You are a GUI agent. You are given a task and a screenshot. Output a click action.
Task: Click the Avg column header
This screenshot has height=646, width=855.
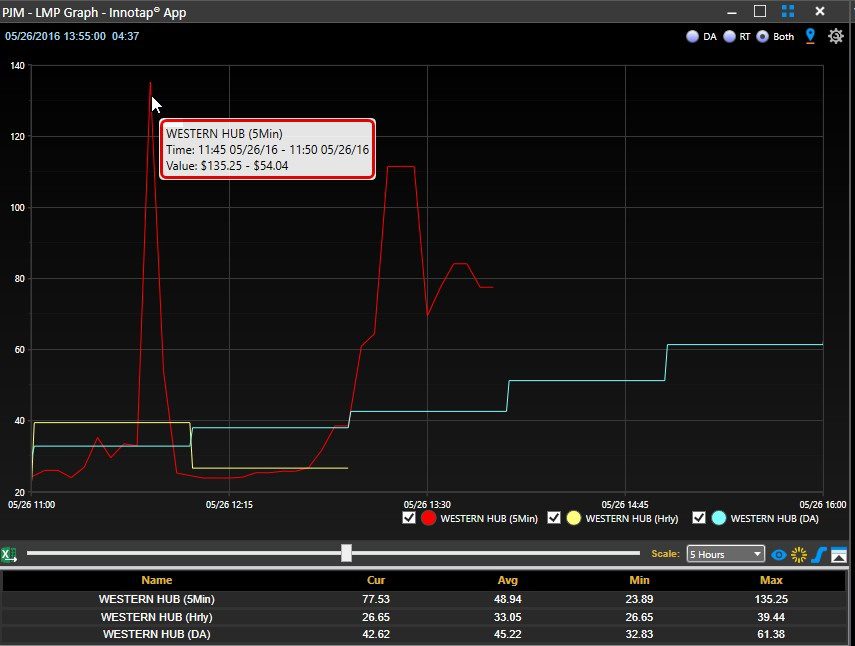(x=508, y=581)
